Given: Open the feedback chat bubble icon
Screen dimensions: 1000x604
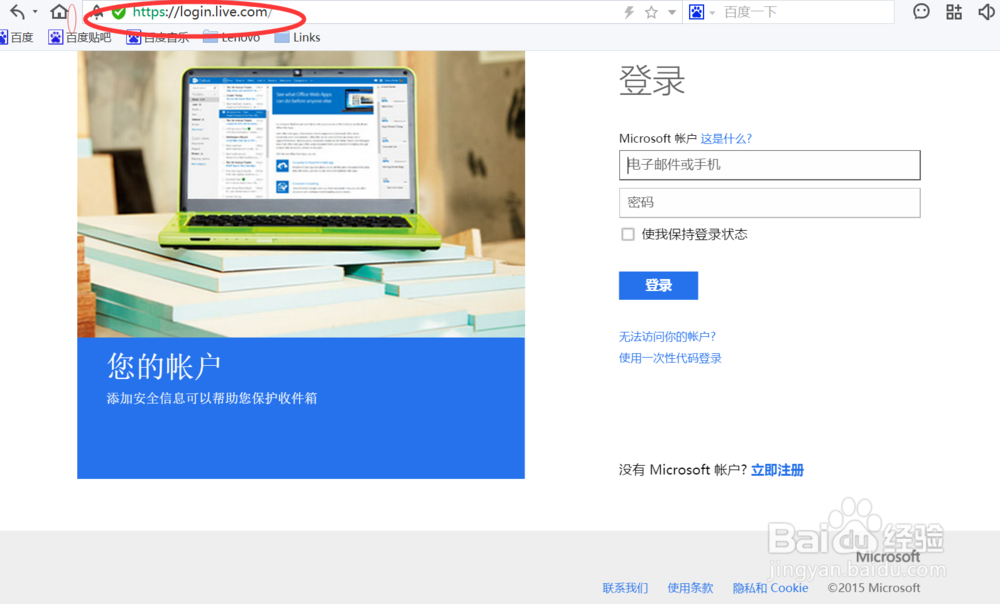Looking at the screenshot, I should 920,11.
